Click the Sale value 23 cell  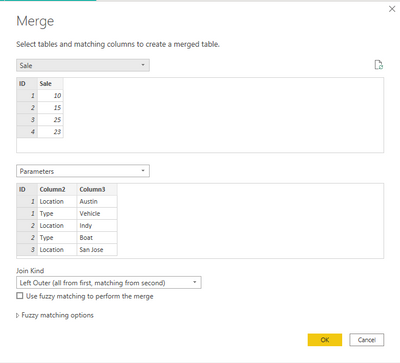click(x=50, y=132)
